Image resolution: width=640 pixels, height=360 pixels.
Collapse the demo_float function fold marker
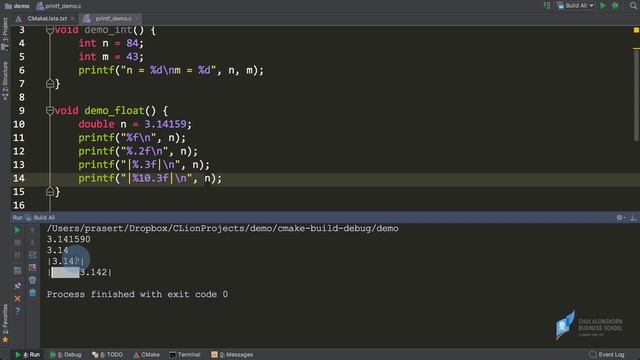(50, 111)
